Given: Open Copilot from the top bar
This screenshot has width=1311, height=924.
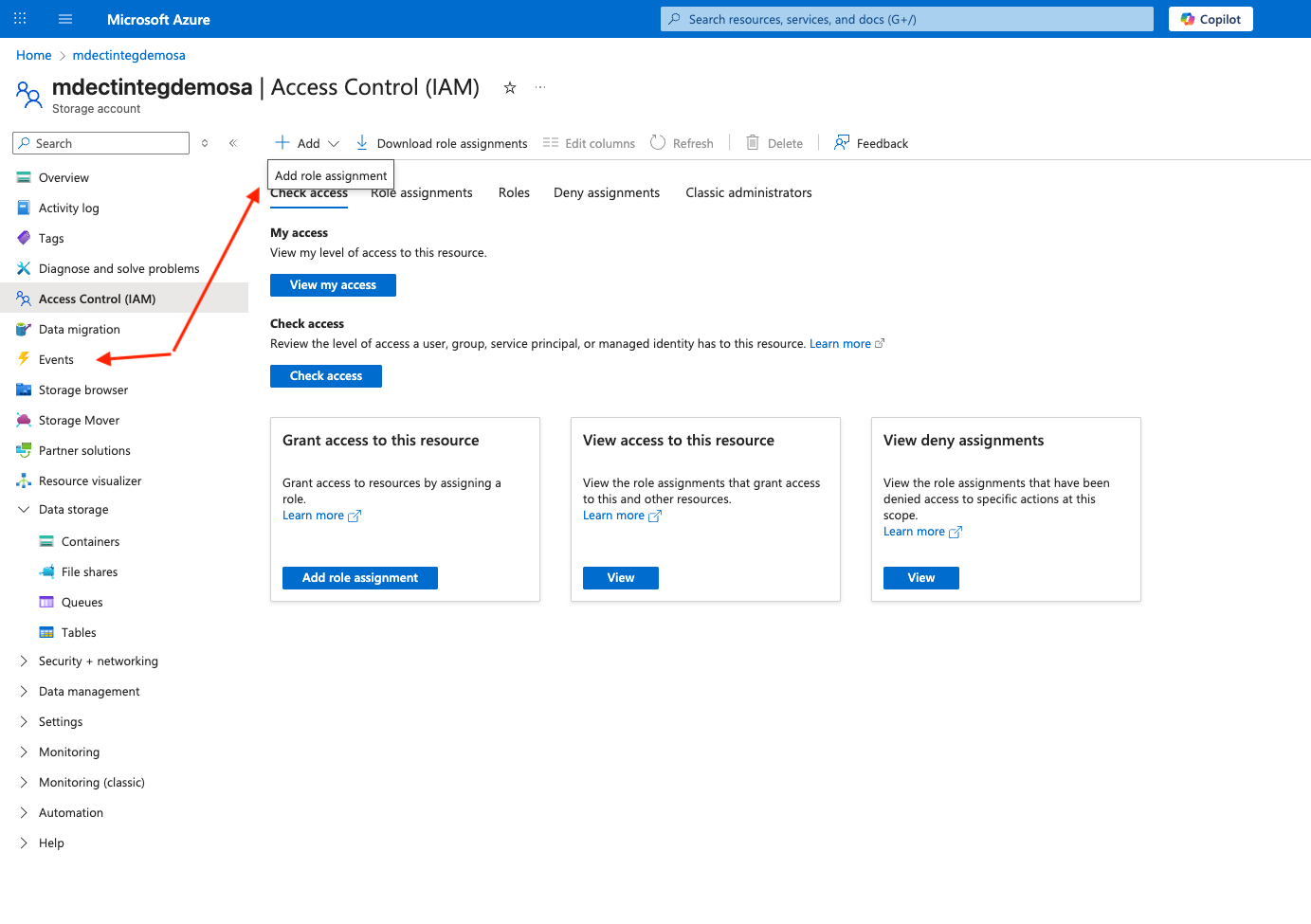Looking at the screenshot, I should (1210, 19).
